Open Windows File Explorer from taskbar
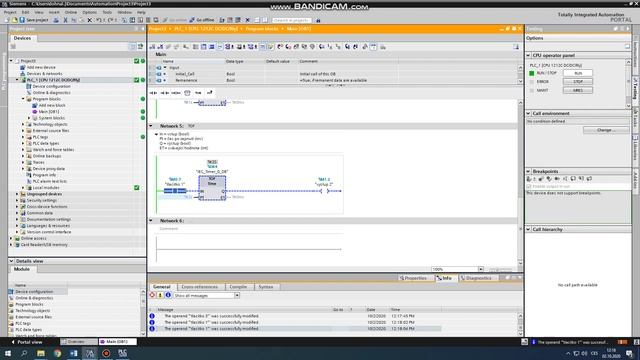Image resolution: width=640 pixels, height=360 pixels. point(41,353)
